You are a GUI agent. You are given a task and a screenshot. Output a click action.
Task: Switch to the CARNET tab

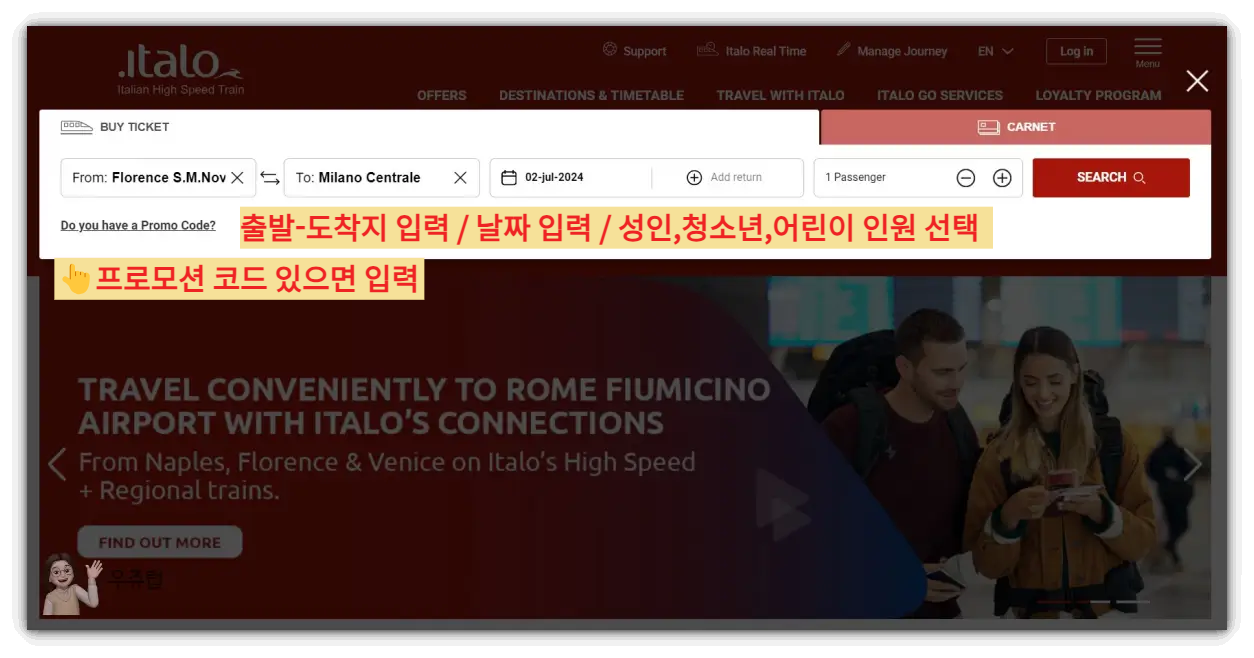(1016, 127)
